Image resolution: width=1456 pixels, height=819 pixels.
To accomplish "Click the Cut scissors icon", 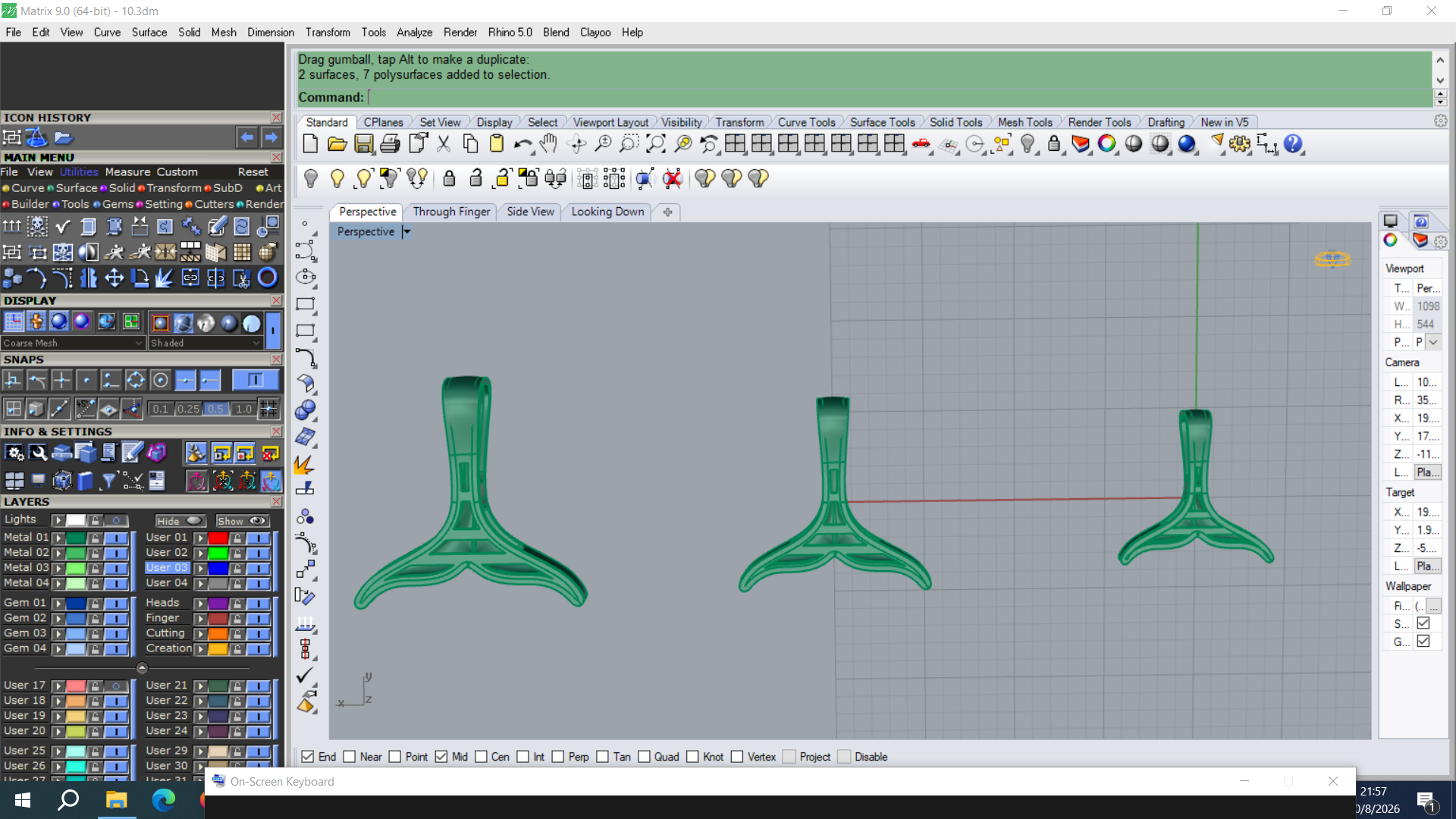I will pyautogui.click(x=444, y=144).
